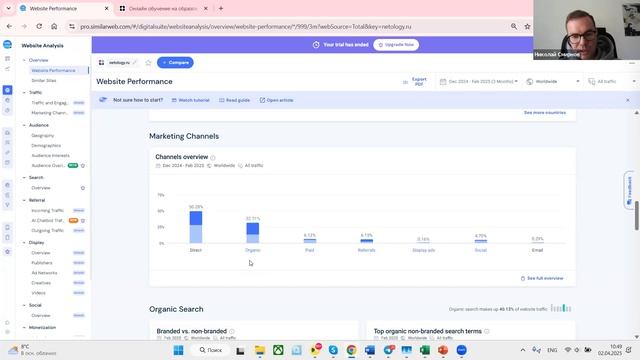Switch to the Website Performance browser tab
The image size is (640, 360).
click(x=65, y=8)
